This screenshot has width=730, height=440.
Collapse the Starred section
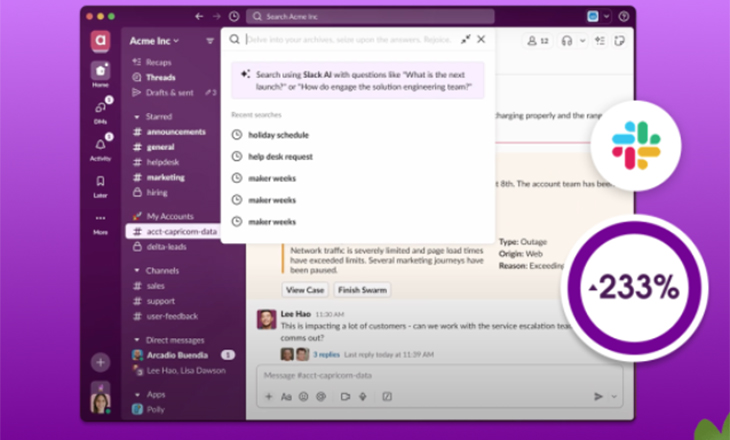(137, 117)
